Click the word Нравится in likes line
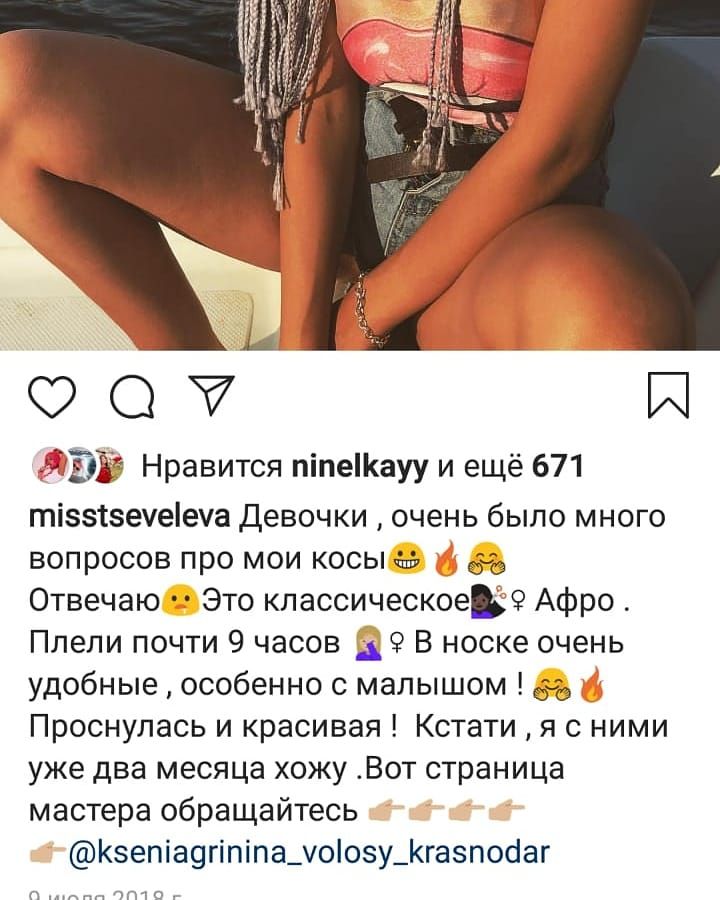This screenshot has width=720, height=900. click(212, 466)
